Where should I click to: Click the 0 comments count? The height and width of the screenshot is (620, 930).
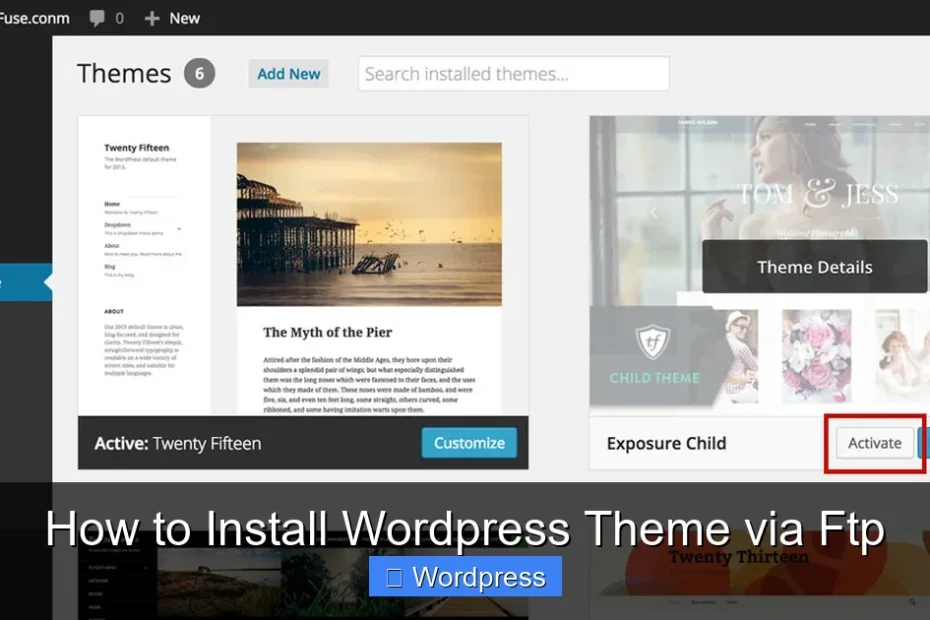pos(119,19)
